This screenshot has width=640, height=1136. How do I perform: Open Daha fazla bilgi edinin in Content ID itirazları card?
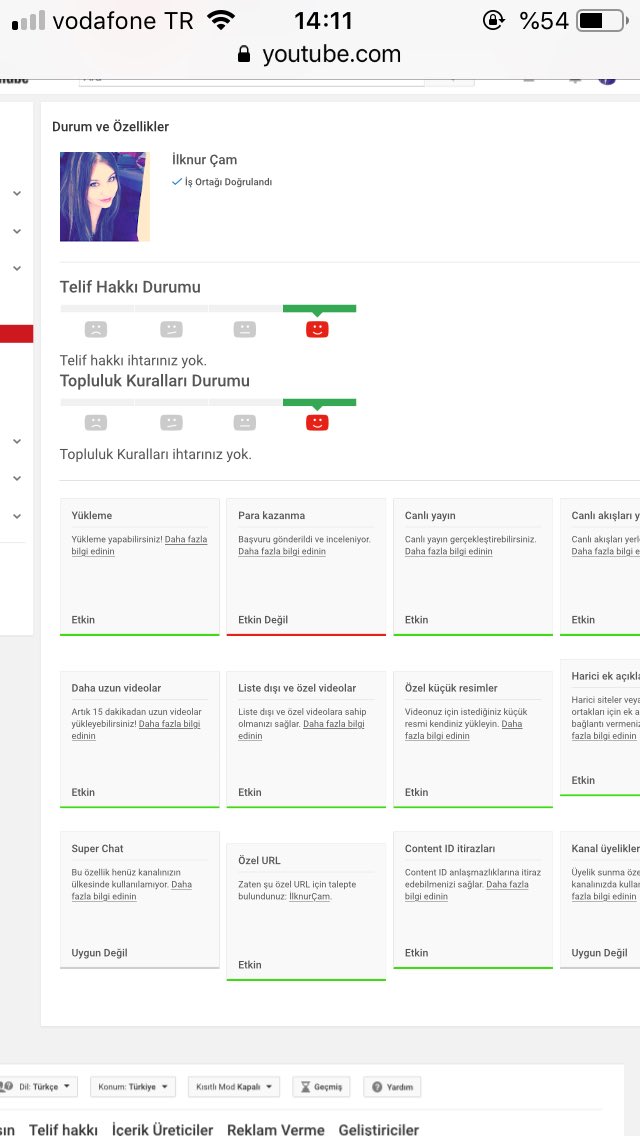point(467,890)
